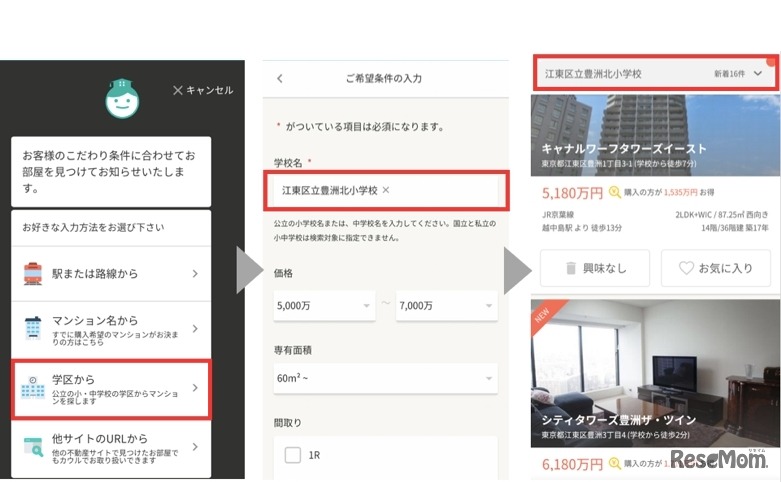Open the 学区から chevron arrow
This screenshot has width=781, height=482.
195,387
